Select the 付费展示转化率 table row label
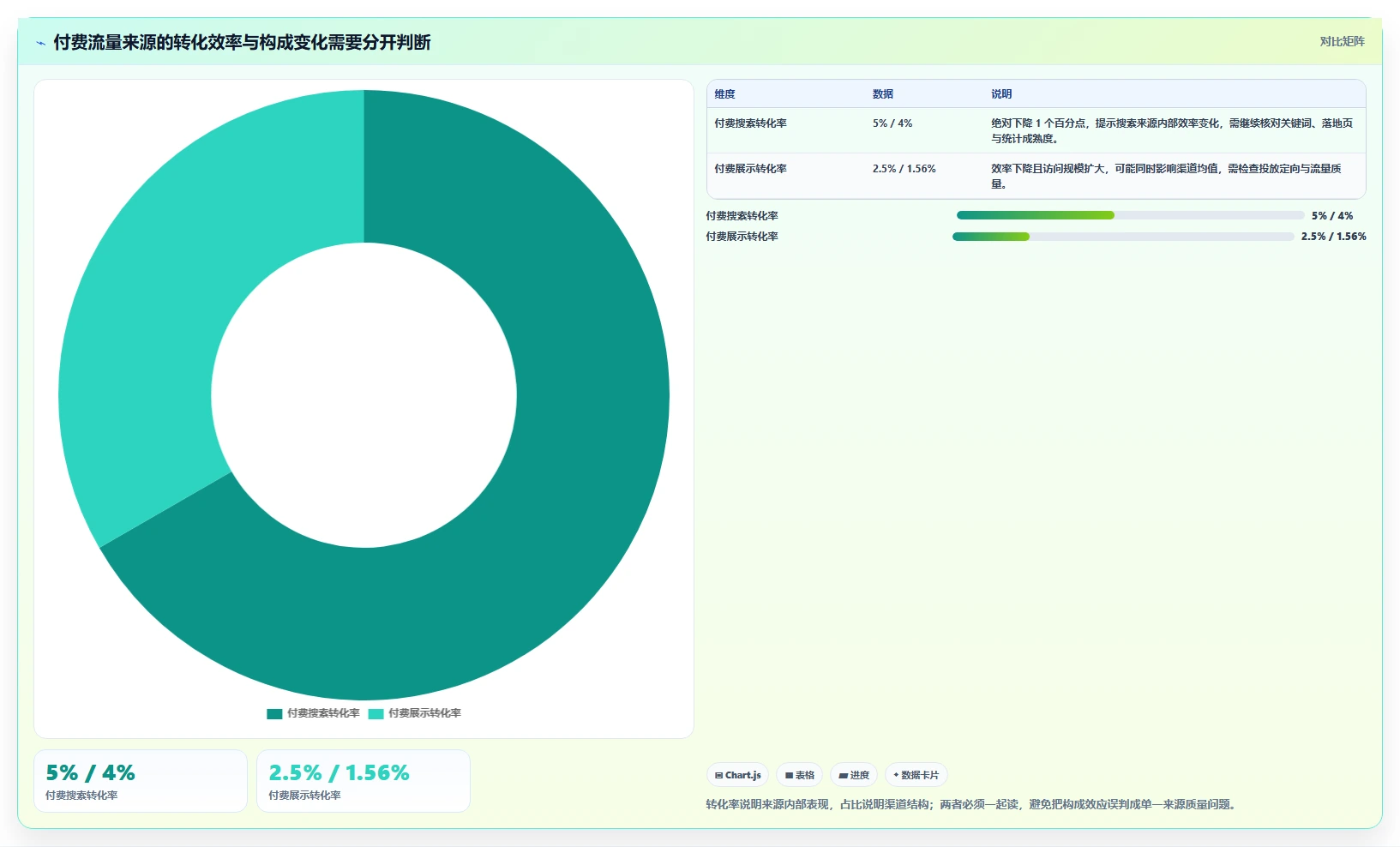This screenshot has height=847, width=1400. (750, 169)
